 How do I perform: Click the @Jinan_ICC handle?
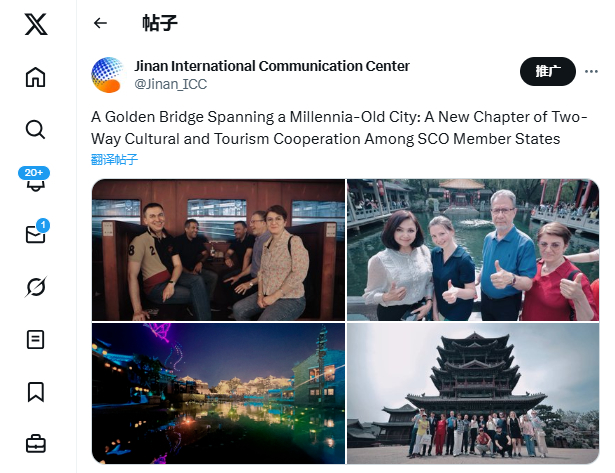[171, 84]
